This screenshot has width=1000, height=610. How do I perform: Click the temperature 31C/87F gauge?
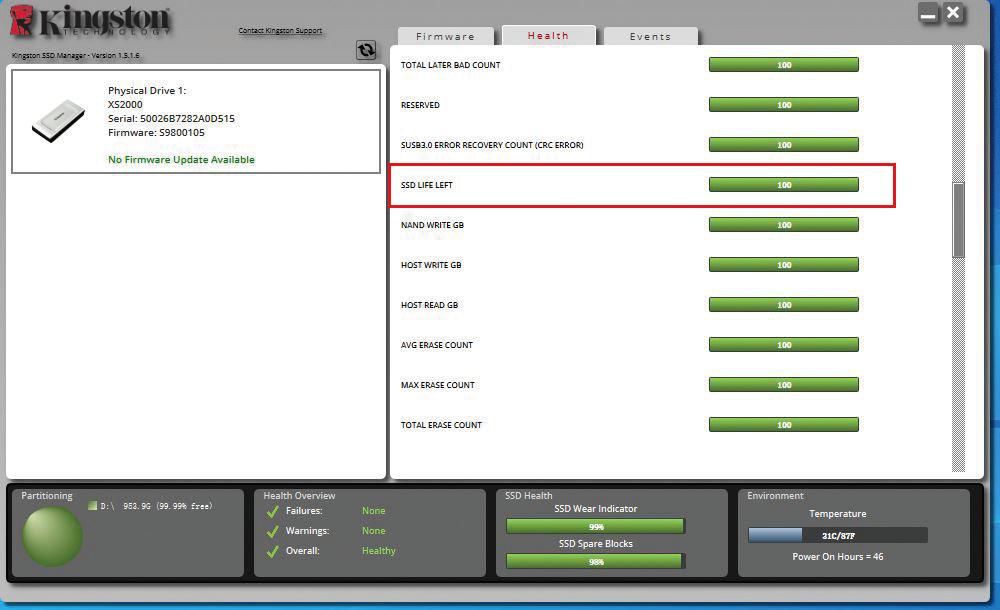(837, 535)
